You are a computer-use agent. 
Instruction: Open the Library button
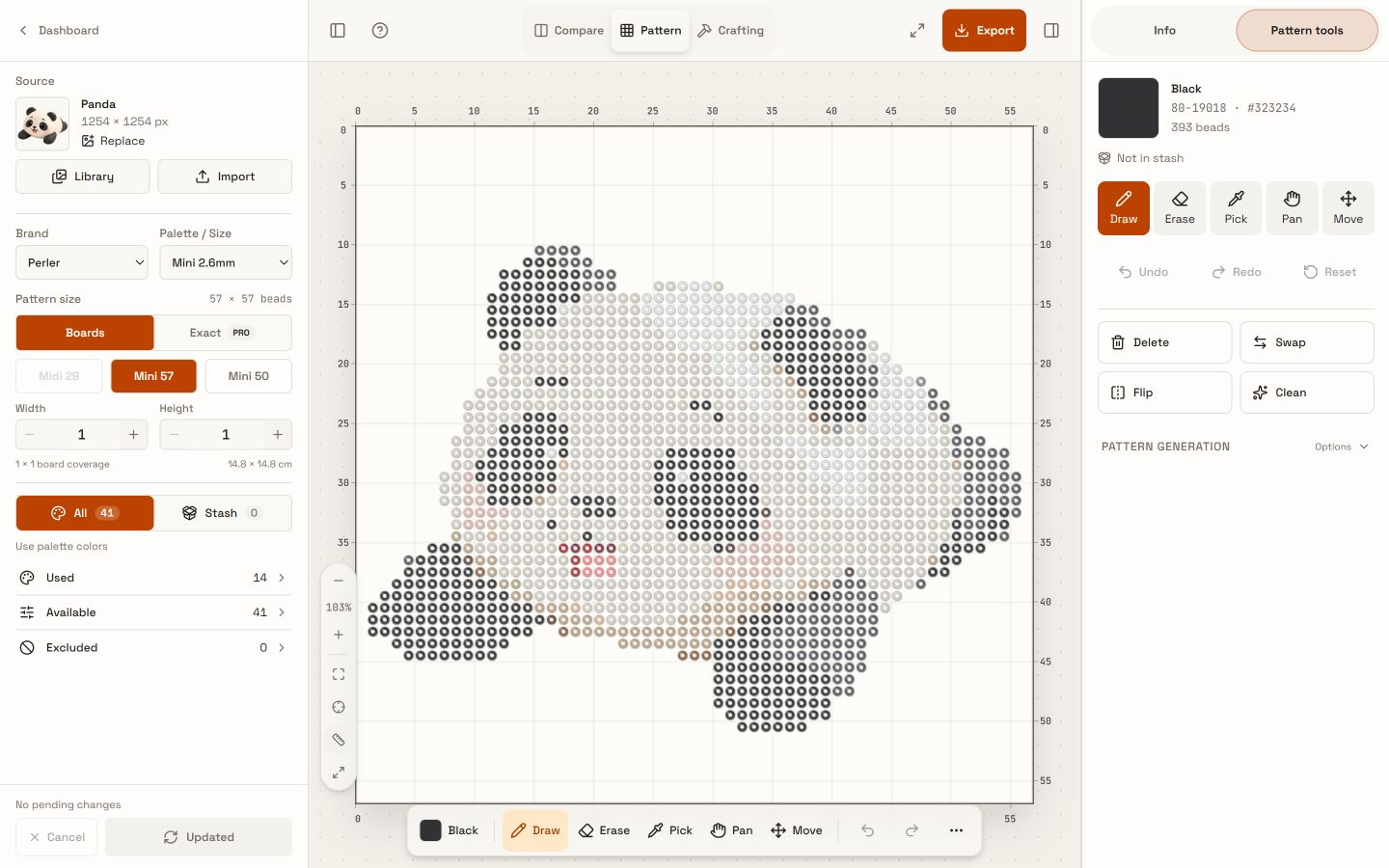pyautogui.click(x=83, y=176)
